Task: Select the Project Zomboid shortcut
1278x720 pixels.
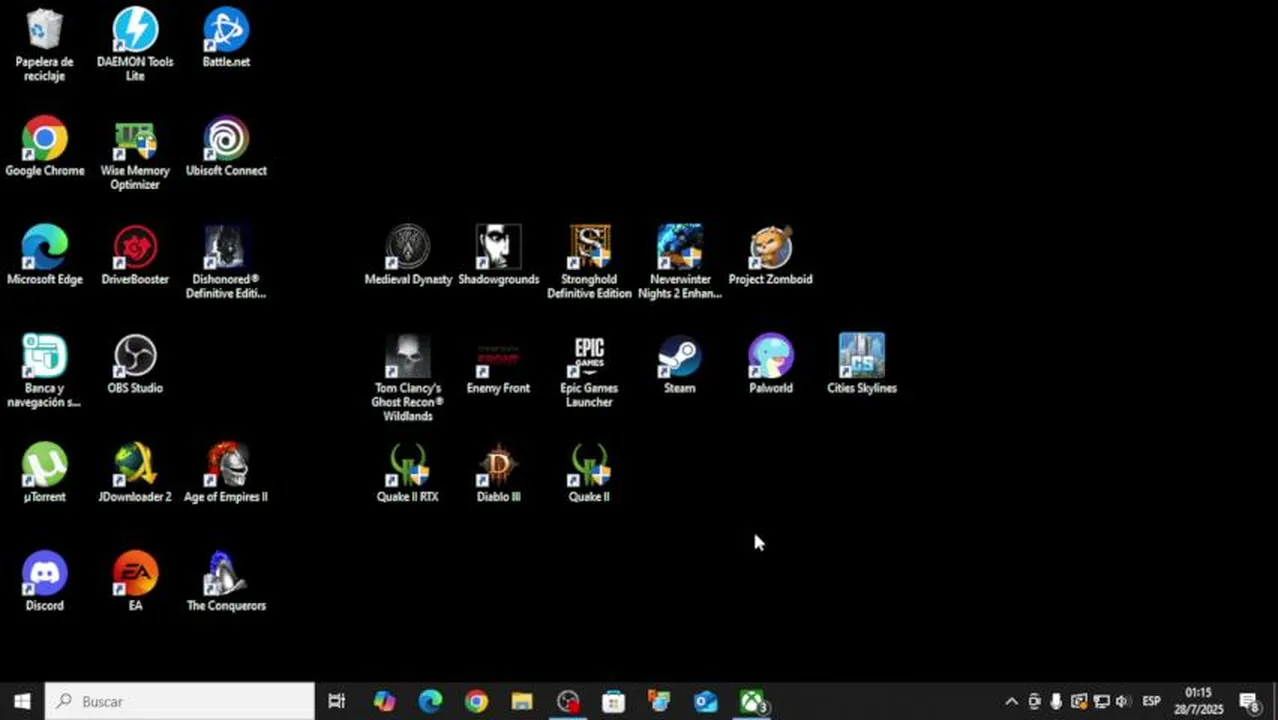Action: coord(770,256)
